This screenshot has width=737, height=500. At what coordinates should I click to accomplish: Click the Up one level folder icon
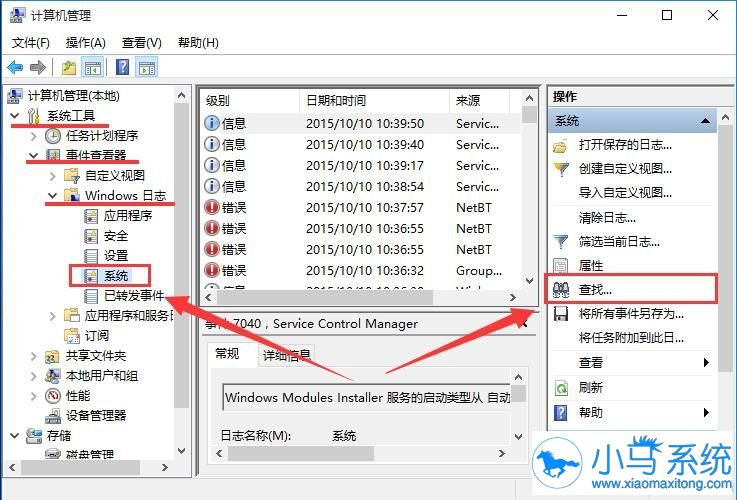[x=69, y=68]
